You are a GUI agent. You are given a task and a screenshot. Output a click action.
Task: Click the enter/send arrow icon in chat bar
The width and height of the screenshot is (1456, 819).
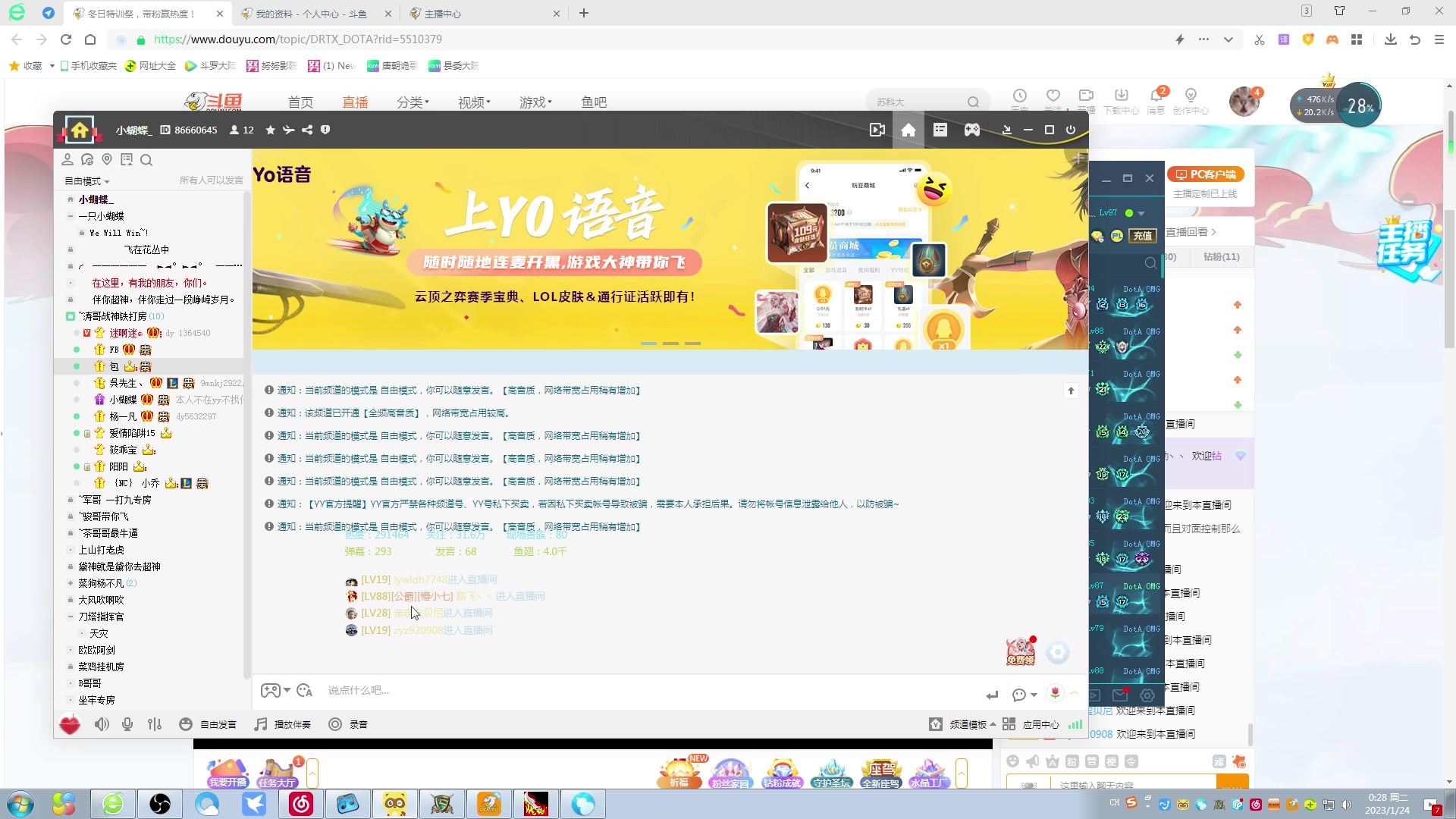point(992,695)
